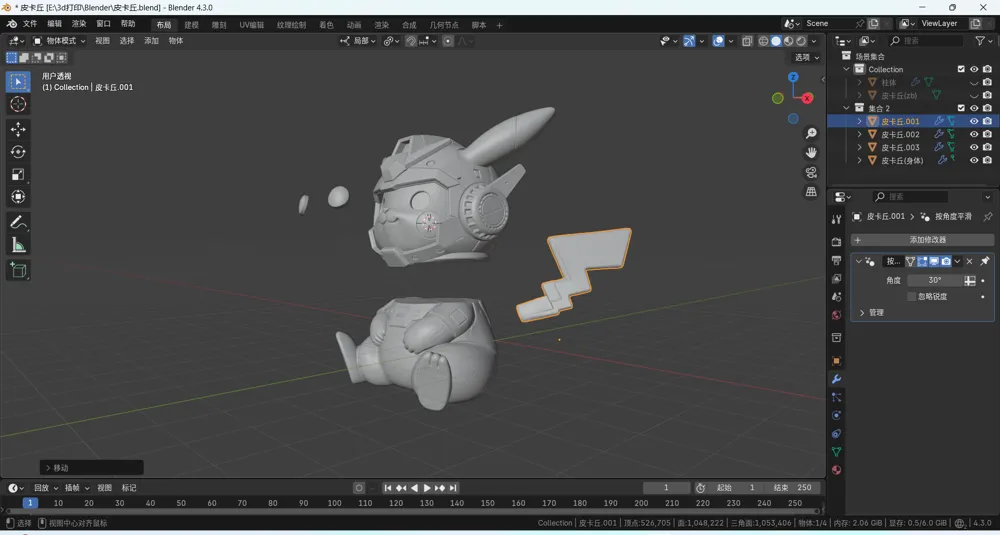Open the 局部 transform orientation dropdown
The width and height of the screenshot is (1000, 535).
click(x=358, y=41)
